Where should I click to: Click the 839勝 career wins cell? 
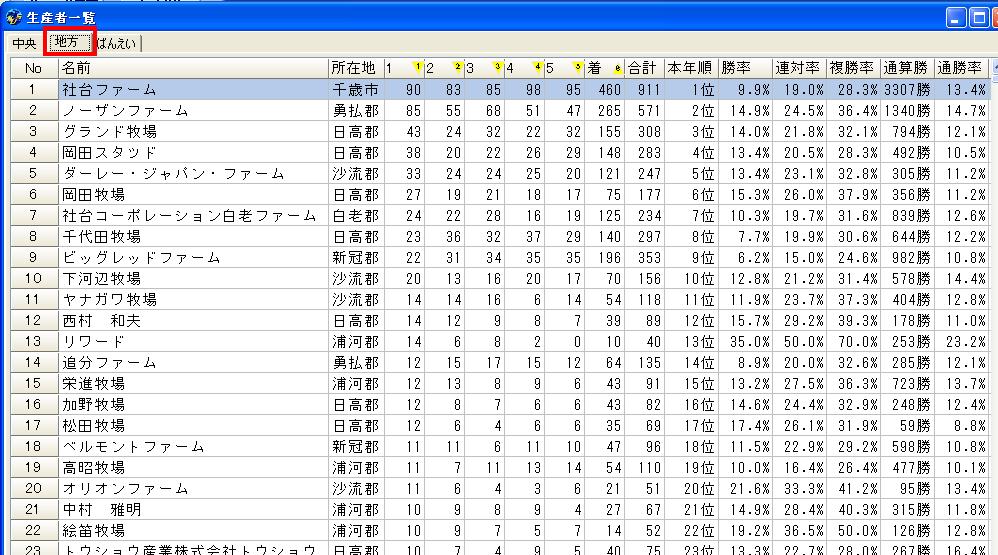(x=907, y=216)
